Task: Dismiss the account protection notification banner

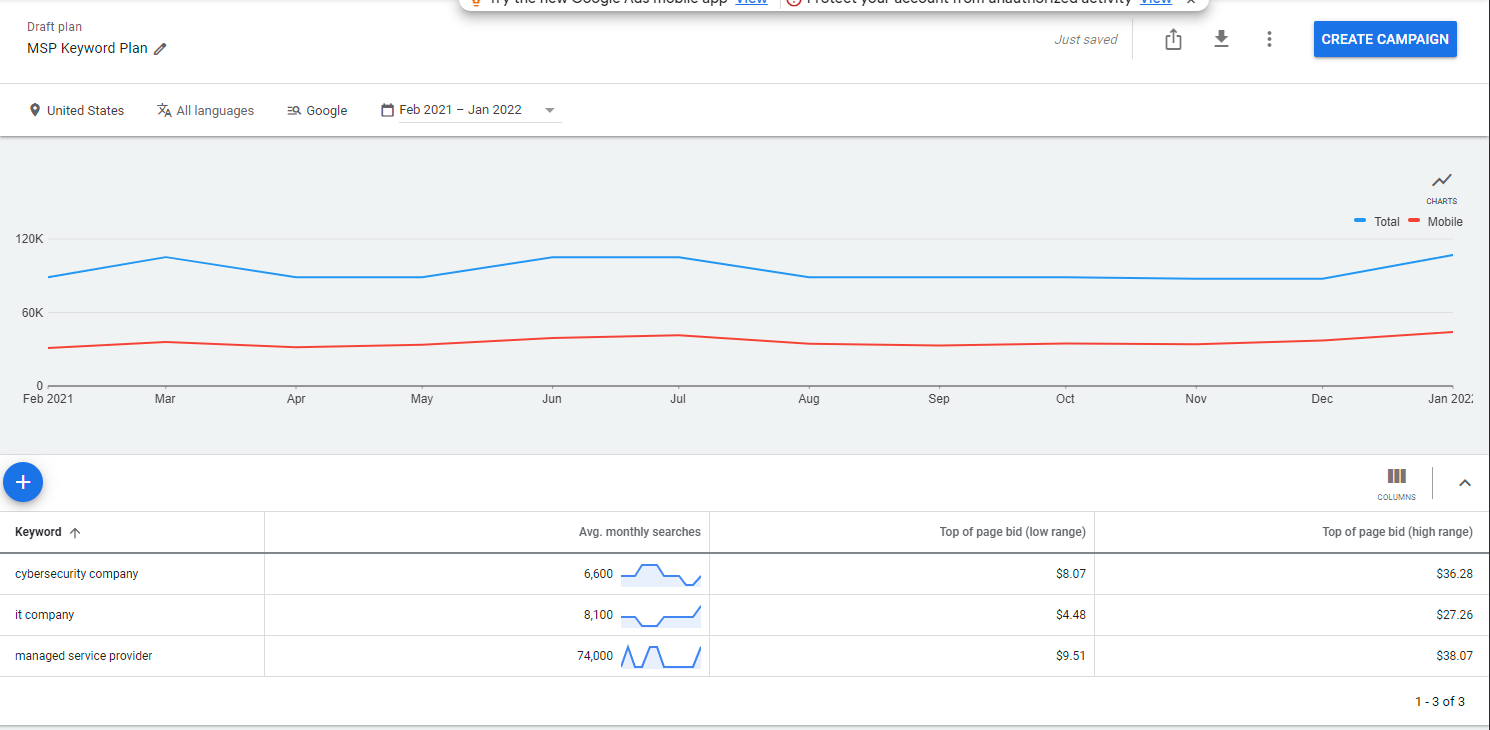Action: 1190,2
